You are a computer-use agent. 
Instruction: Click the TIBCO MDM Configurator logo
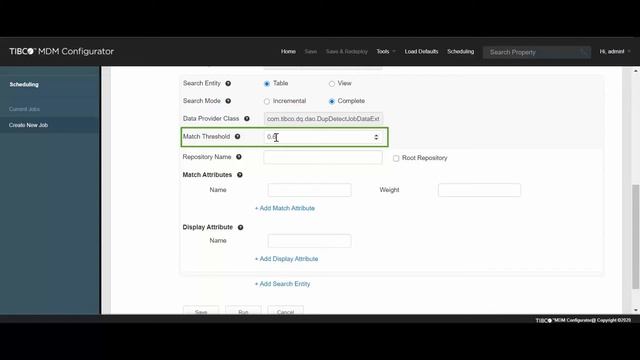[x=62, y=51]
